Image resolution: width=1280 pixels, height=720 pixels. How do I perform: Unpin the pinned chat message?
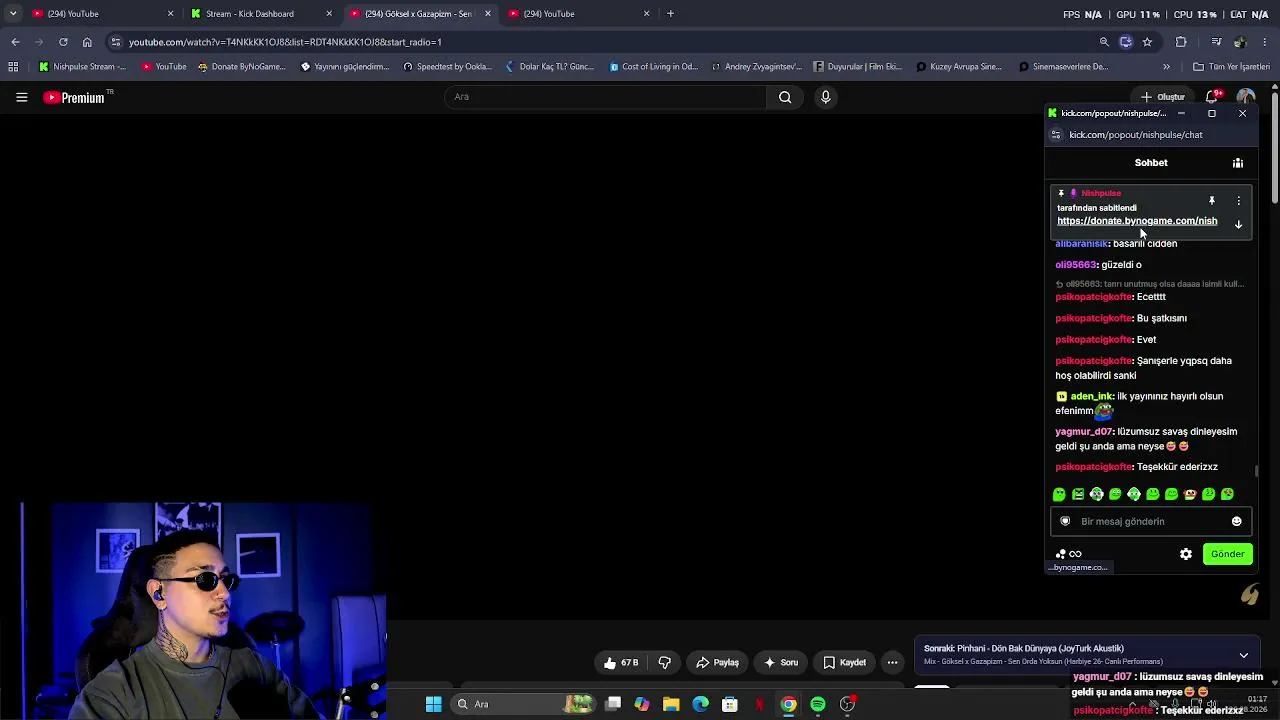1211,201
